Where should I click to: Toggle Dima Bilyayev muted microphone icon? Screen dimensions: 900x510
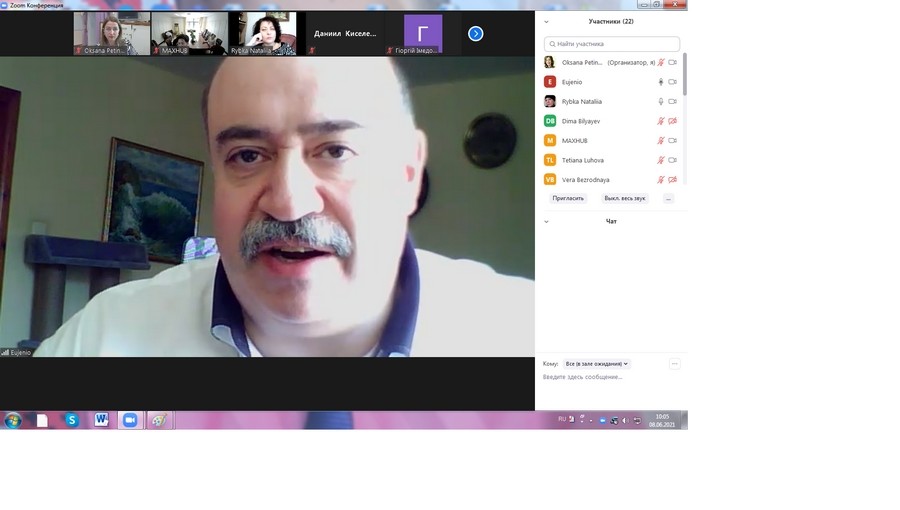(x=661, y=121)
